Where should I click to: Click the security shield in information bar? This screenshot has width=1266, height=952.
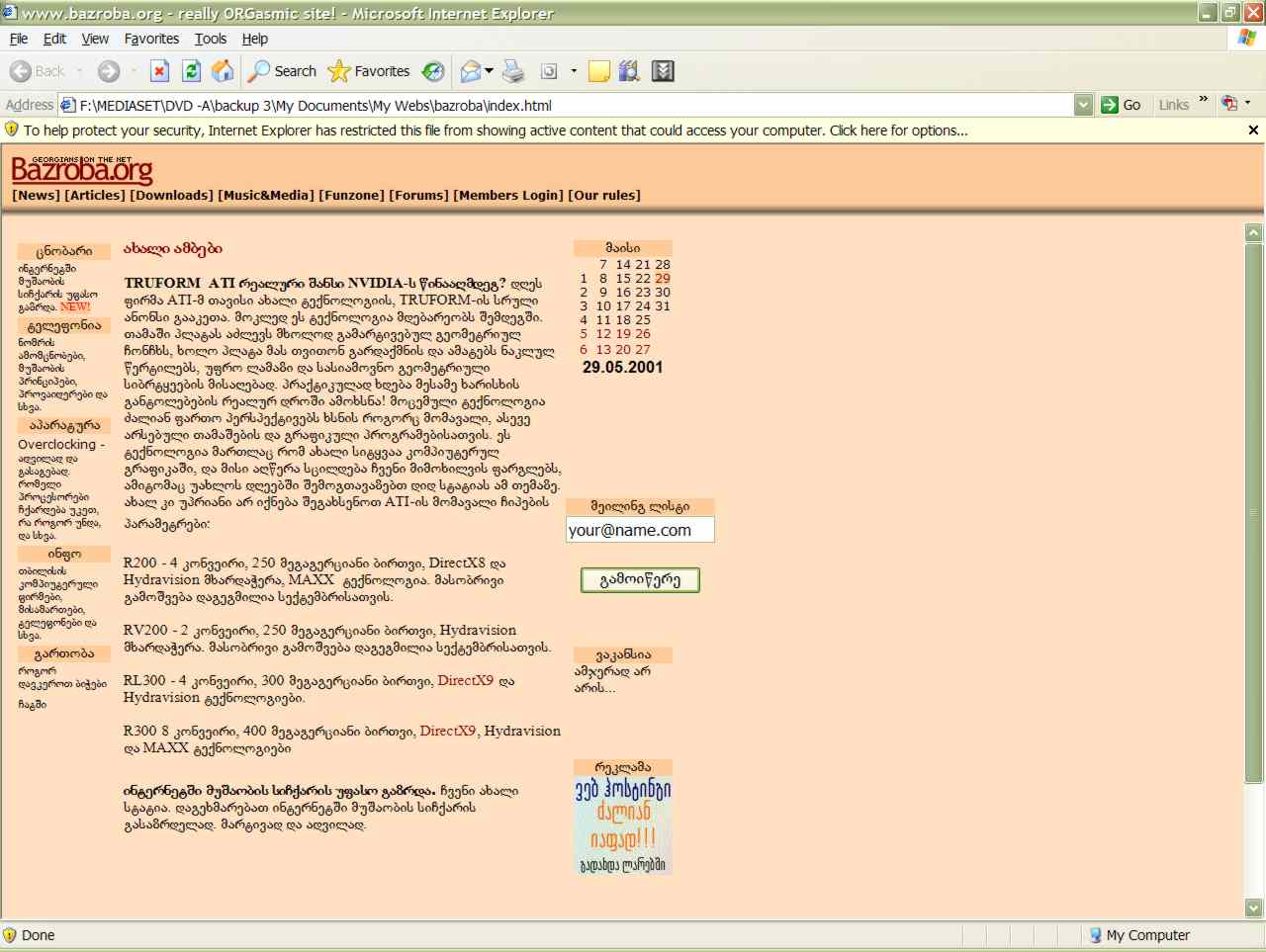12,130
